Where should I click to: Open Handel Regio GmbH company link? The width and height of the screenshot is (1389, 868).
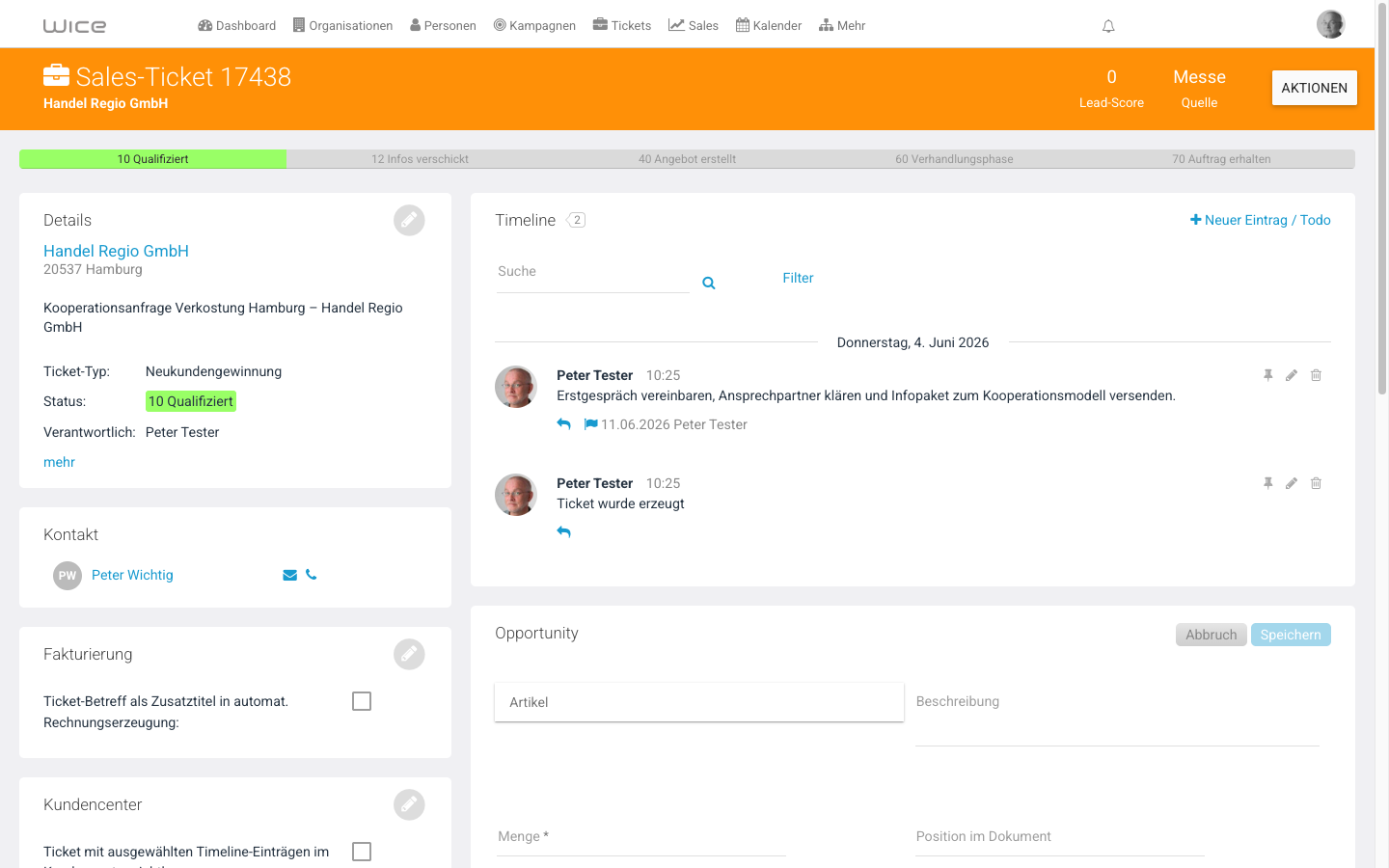point(116,251)
